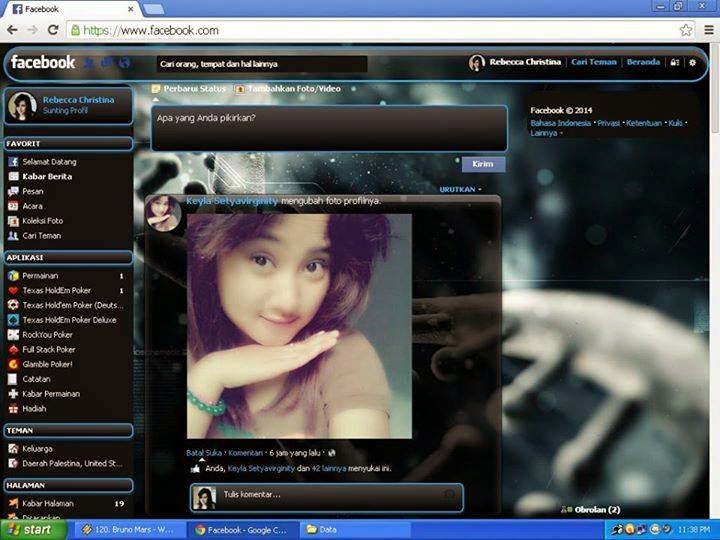Click the Komentari link under the photo
The image size is (720, 540).
[246, 453]
